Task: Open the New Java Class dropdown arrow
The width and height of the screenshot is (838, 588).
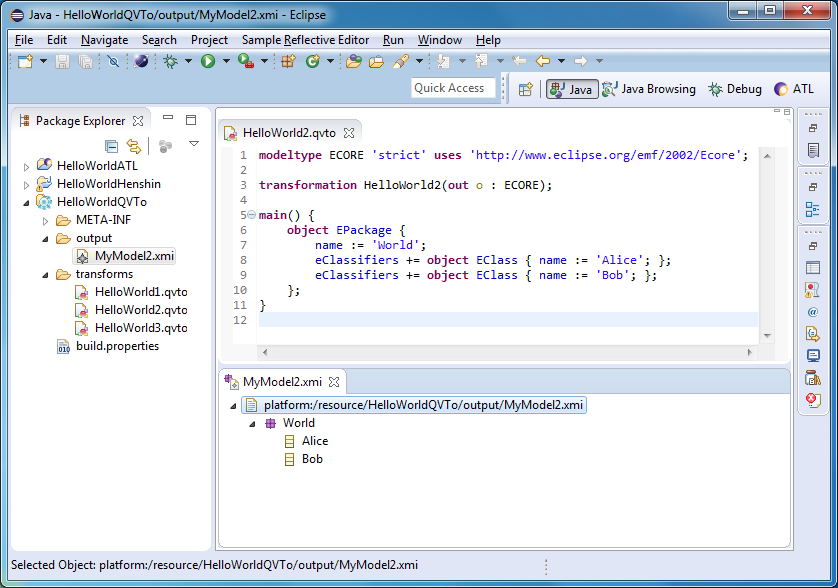Action: 330,61
